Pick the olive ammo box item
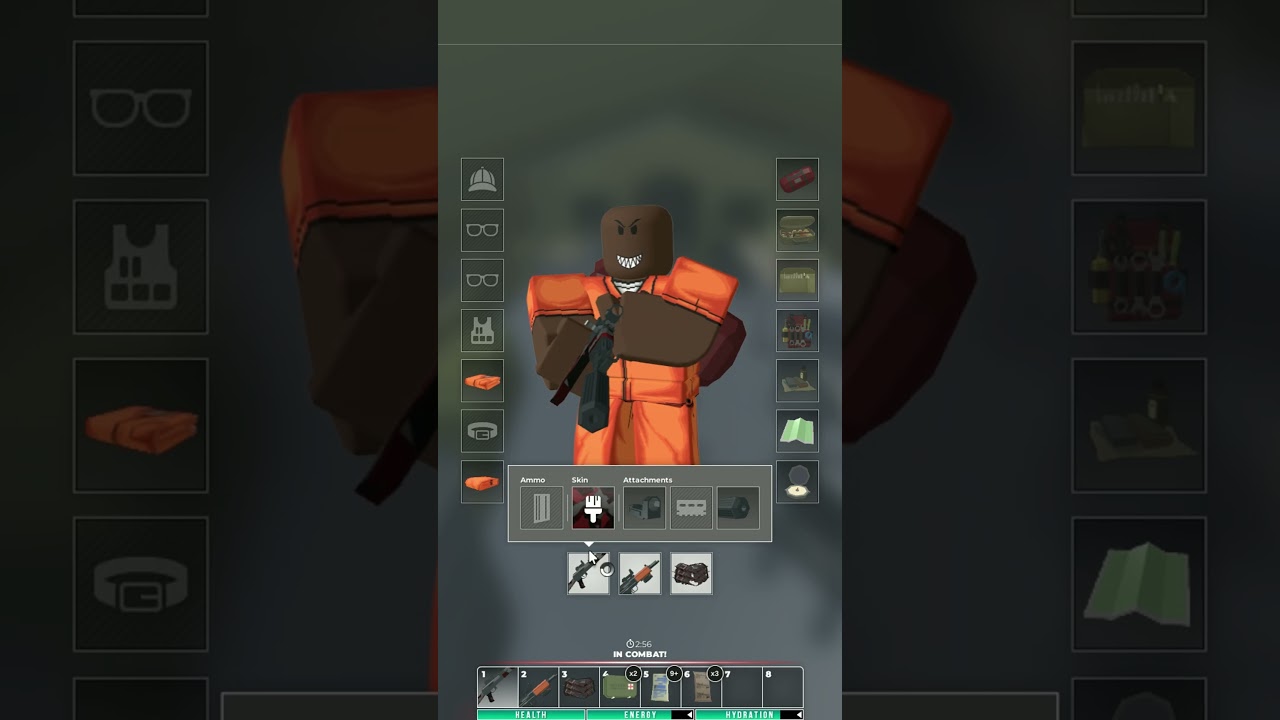1280x720 pixels. [798, 280]
